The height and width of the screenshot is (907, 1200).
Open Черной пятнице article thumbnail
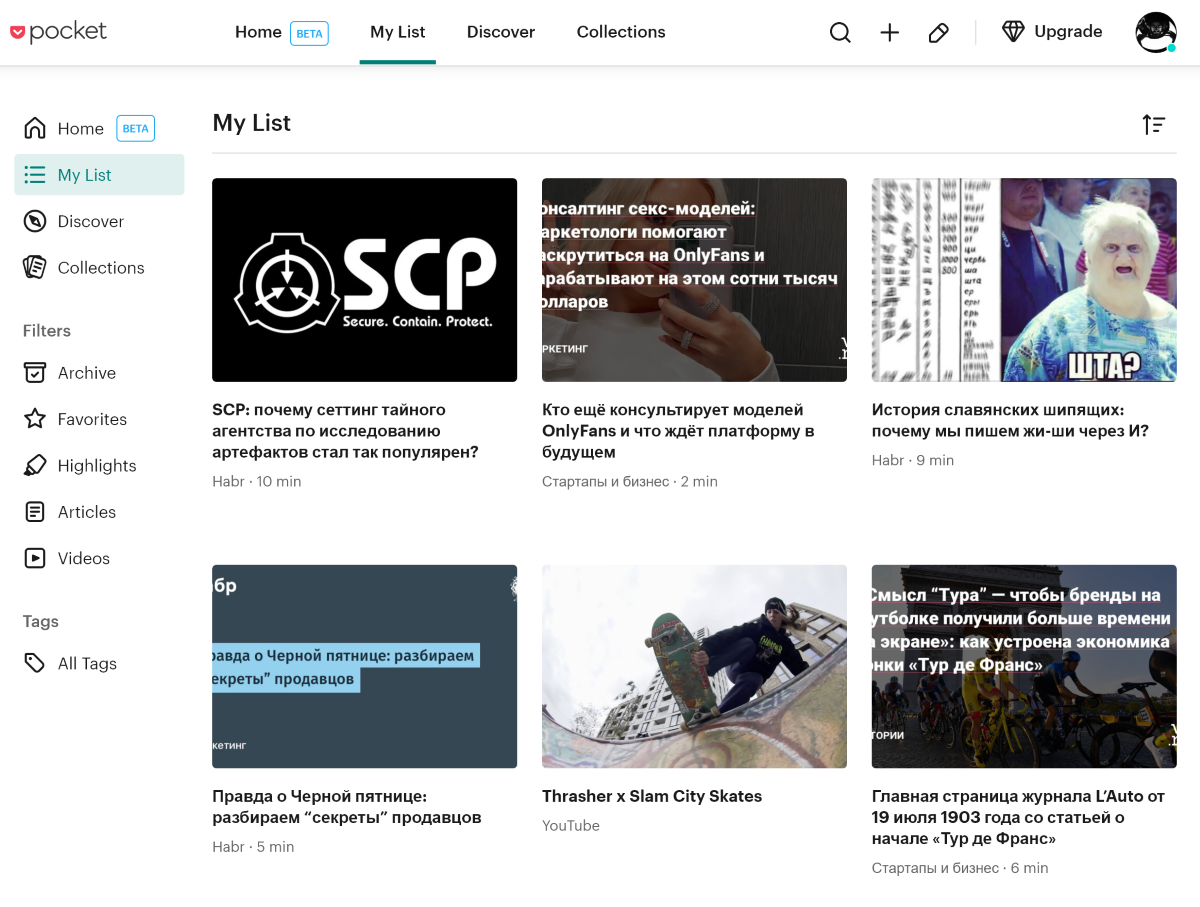pyautogui.click(x=364, y=666)
